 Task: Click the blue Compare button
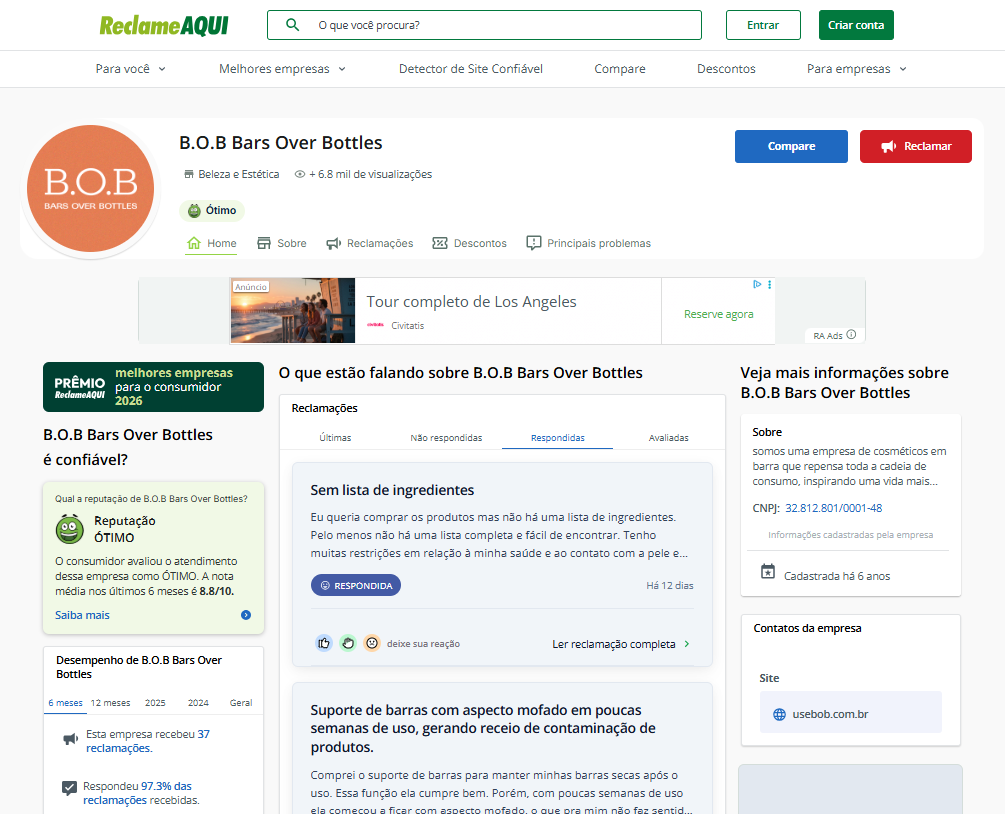click(791, 146)
